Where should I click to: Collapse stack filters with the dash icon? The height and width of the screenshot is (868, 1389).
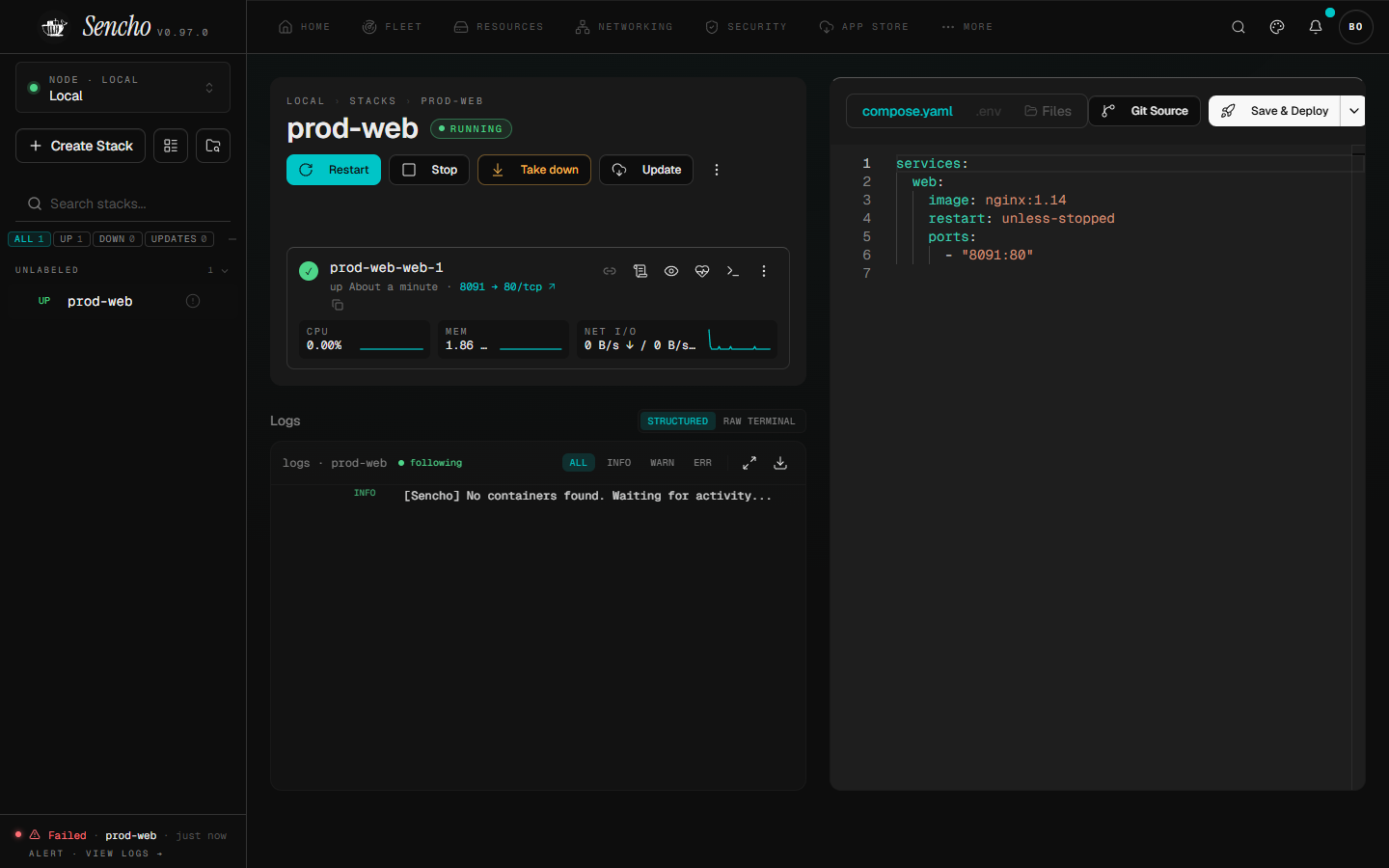232,239
